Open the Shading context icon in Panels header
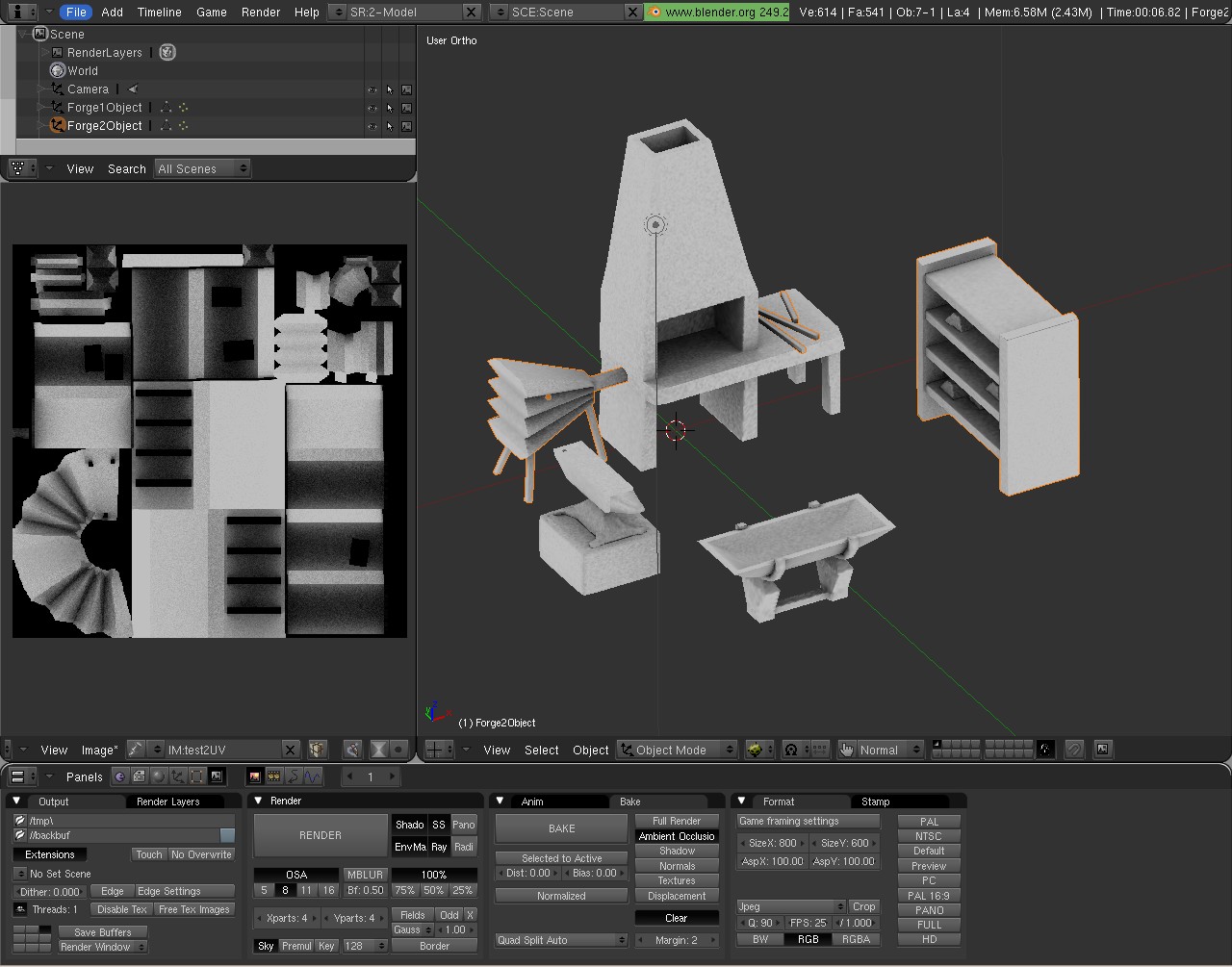The height and width of the screenshot is (967, 1232). pyautogui.click(x=158, y=776)
